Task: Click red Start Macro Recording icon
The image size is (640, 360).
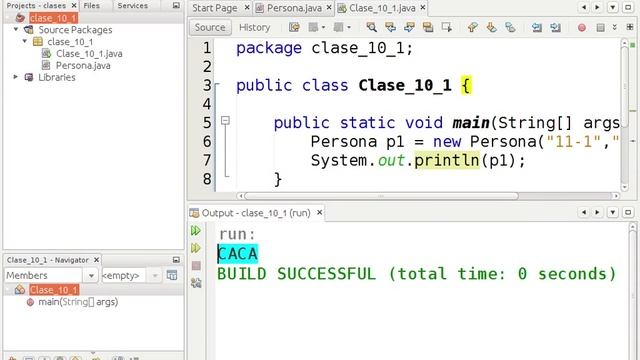Action: (582, 27)
